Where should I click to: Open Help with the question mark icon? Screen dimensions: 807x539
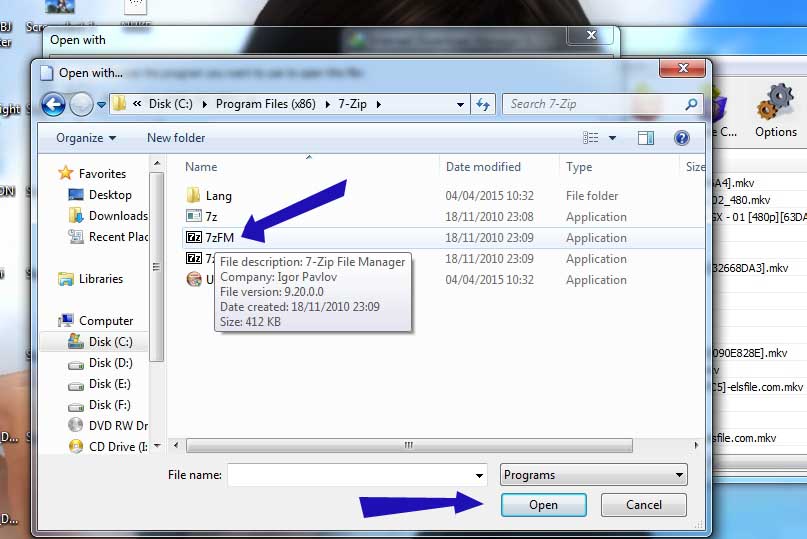[x=681, y=138]
